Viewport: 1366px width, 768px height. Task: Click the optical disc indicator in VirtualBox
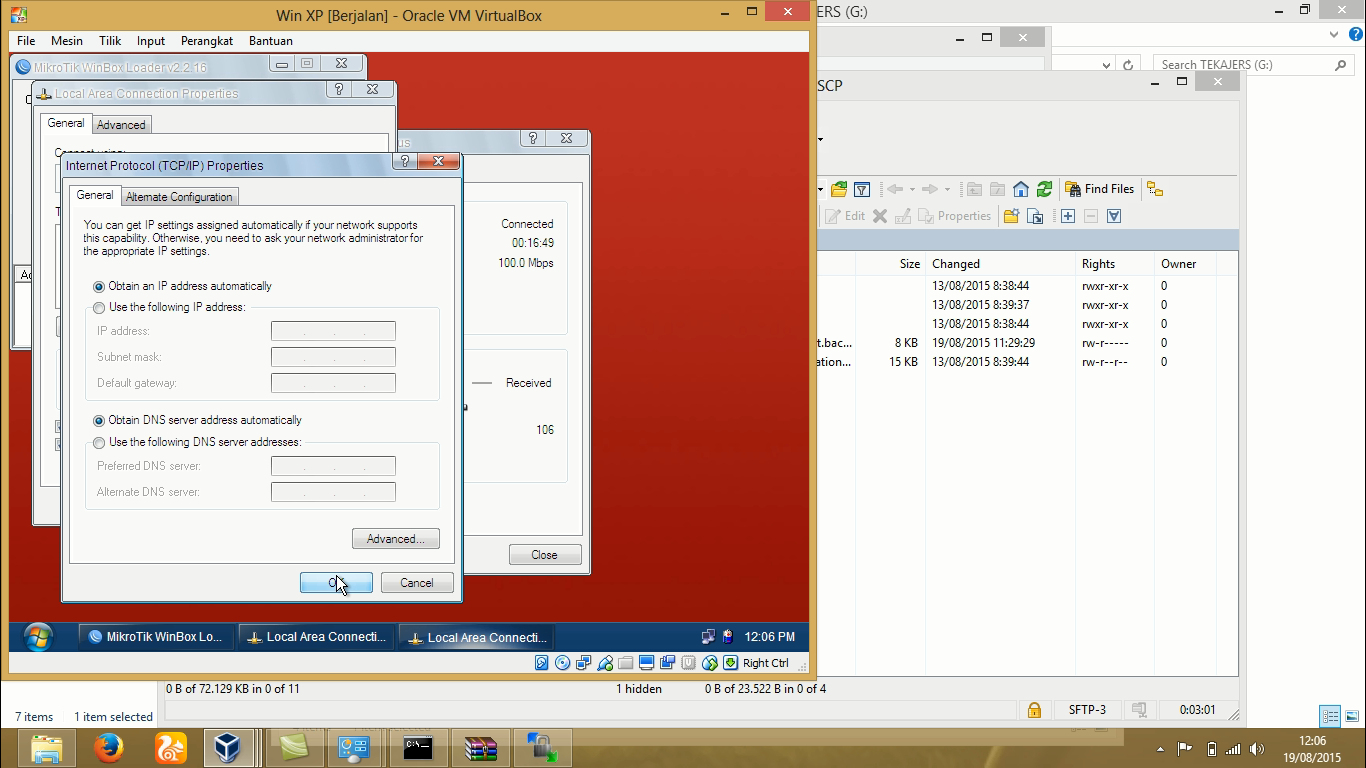pyautogui.click(x=562, y=663)
